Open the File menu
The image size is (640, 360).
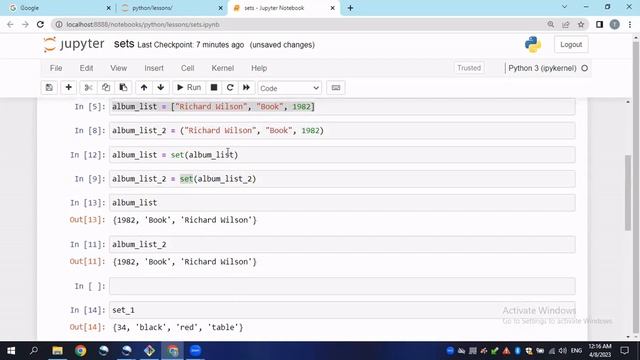(x=56, y=68)
